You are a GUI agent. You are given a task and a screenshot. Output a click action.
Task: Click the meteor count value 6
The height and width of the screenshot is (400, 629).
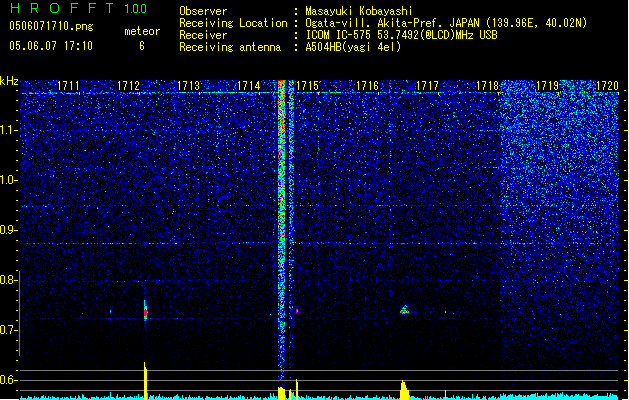[x=142, y=46]
